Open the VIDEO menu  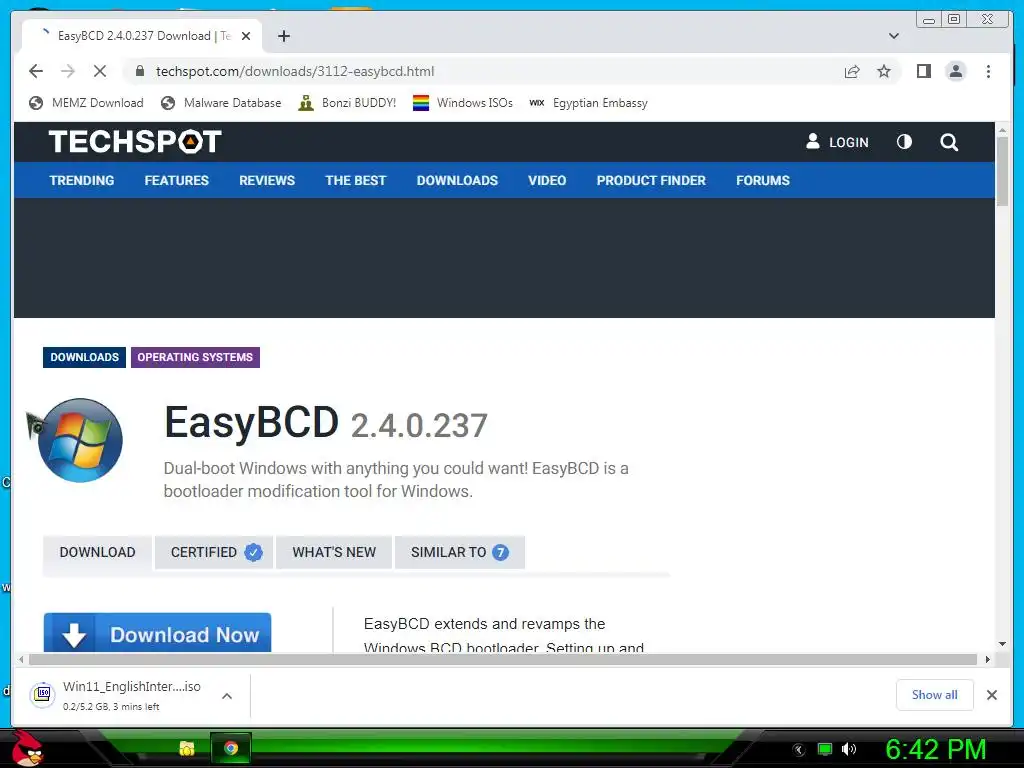point(547,180)
